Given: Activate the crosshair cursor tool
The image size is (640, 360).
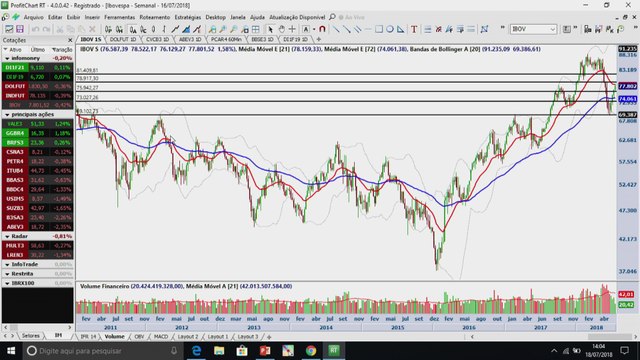Looking at the screenshot, I should coord(292,29).
